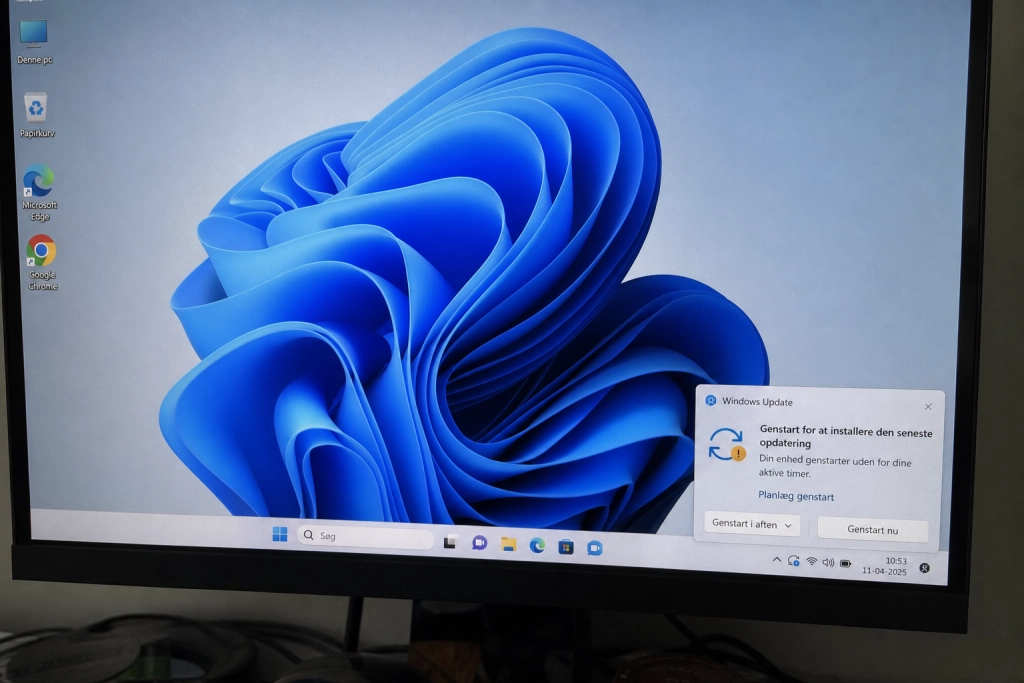Viewport: 1024px width, 683px height.
Task: Click the 'Genstart for at installere' heading
Action: (x=846, y=437)
